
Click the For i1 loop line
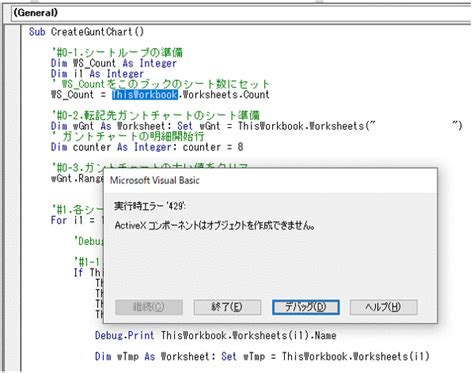coord(78,220)
